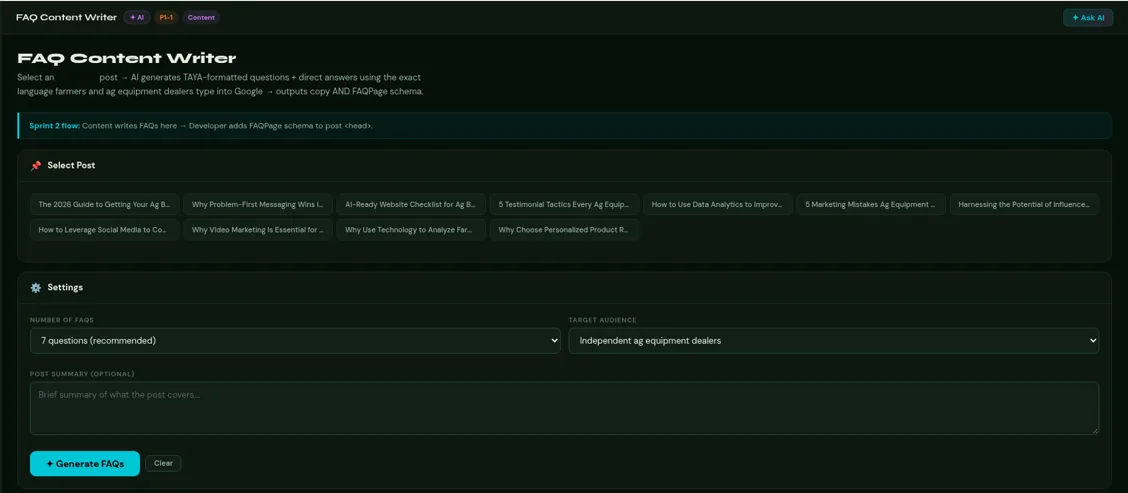Screen dimensions: 1128x493
Task: Click the Content tag badge
Action: (x=201, y=18)
